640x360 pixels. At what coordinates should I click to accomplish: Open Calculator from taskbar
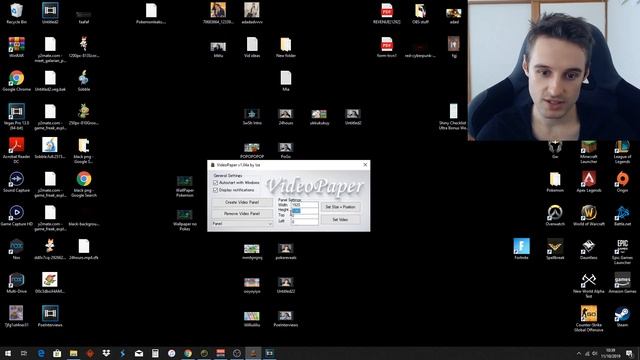coord(155,353)
